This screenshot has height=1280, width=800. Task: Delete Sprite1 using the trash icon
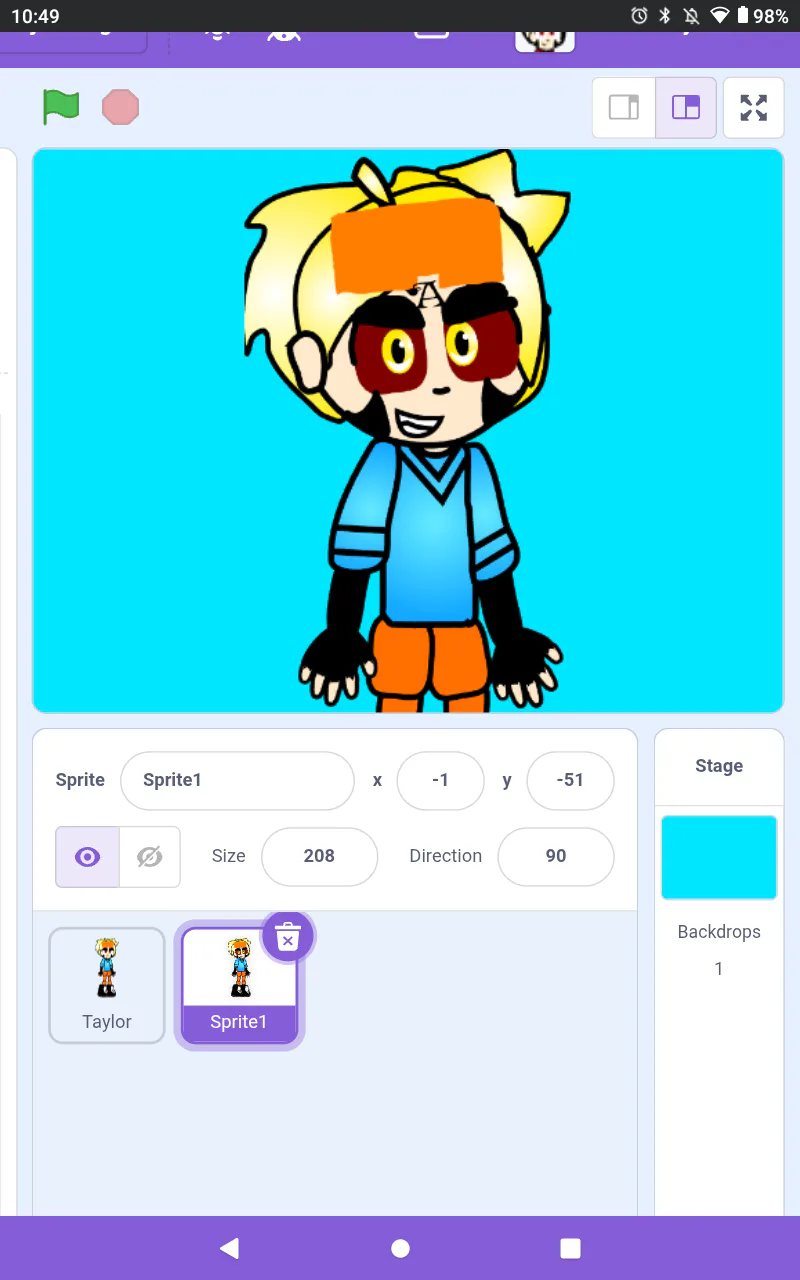288,937
